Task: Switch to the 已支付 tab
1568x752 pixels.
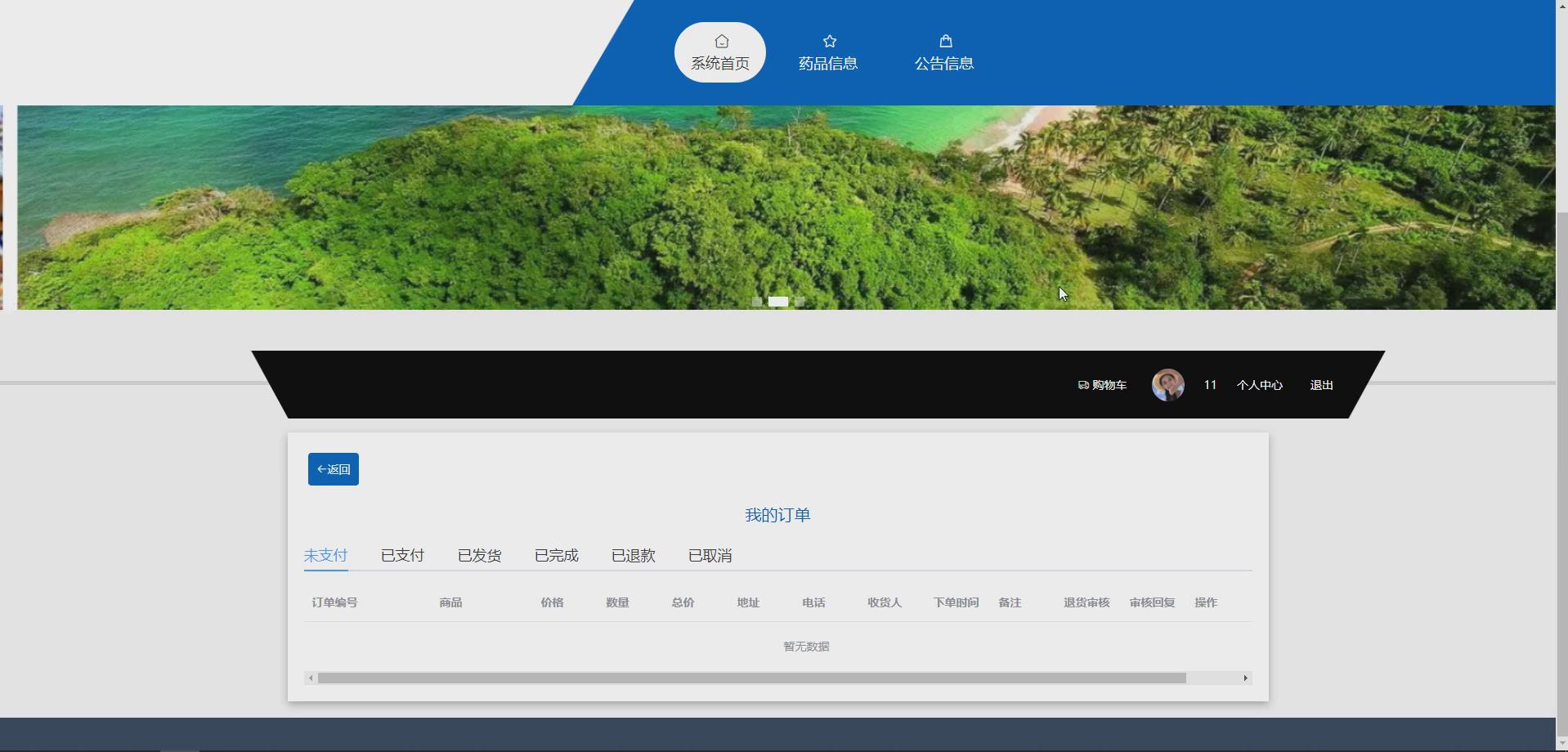Action: pyautogui.click(x=403, y=556)
